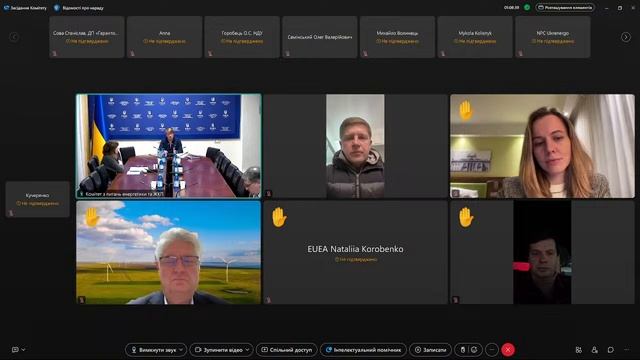Open closed captions icon bottom left

click(16, 350)
